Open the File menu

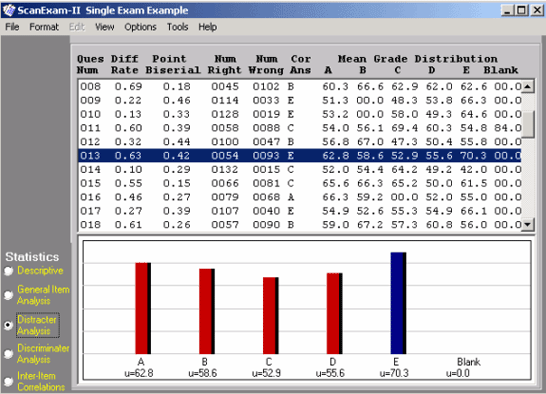[x=12, y=27]
